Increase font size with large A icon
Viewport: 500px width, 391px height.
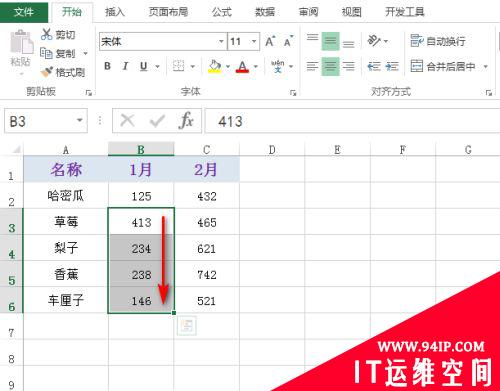[270, 41]
